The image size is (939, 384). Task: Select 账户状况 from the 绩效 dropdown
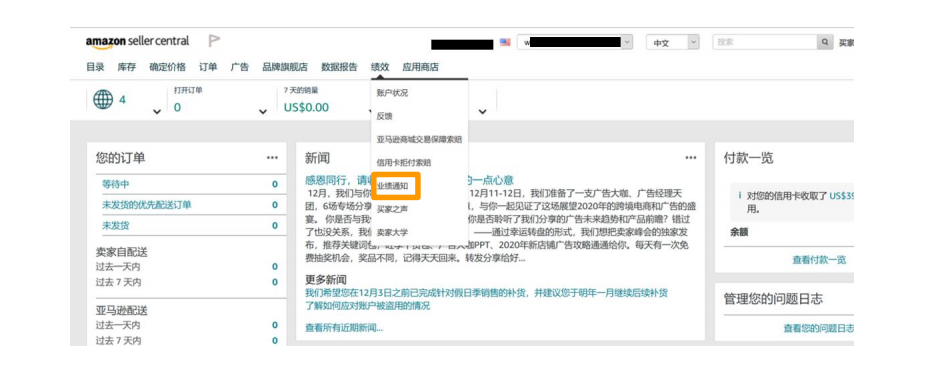(392, 93)
